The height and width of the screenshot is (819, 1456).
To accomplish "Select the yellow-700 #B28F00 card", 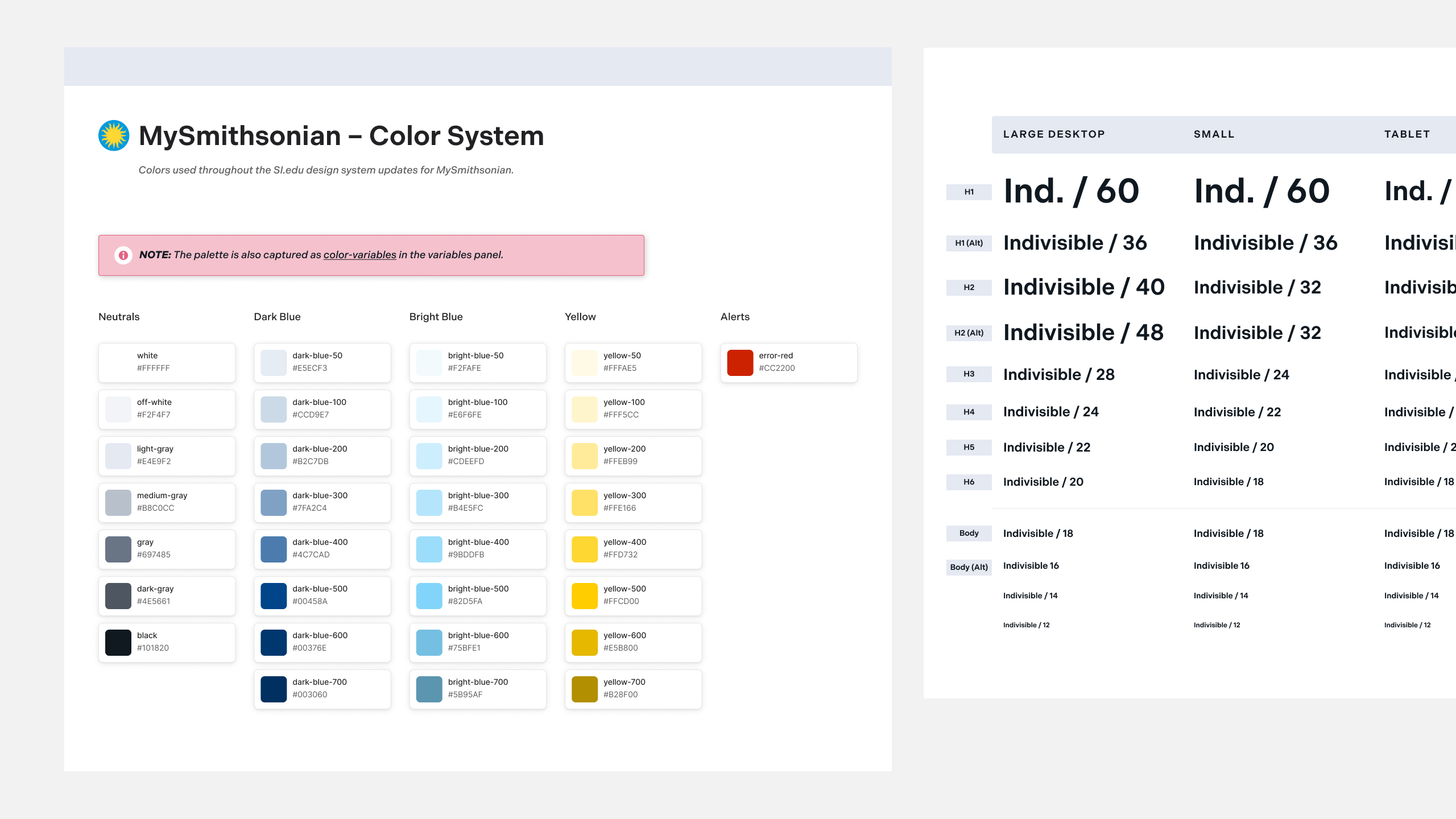I will [633, 689].
